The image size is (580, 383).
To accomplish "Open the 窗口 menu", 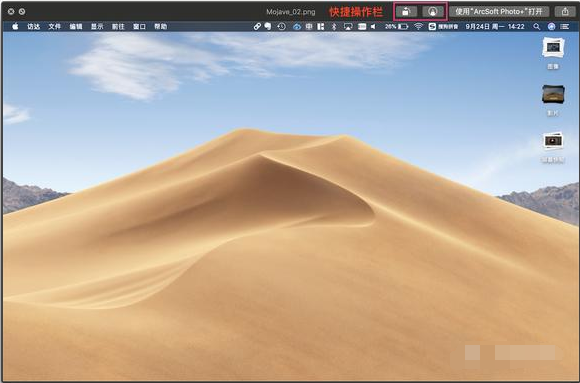I will click(x=139, y=26).
